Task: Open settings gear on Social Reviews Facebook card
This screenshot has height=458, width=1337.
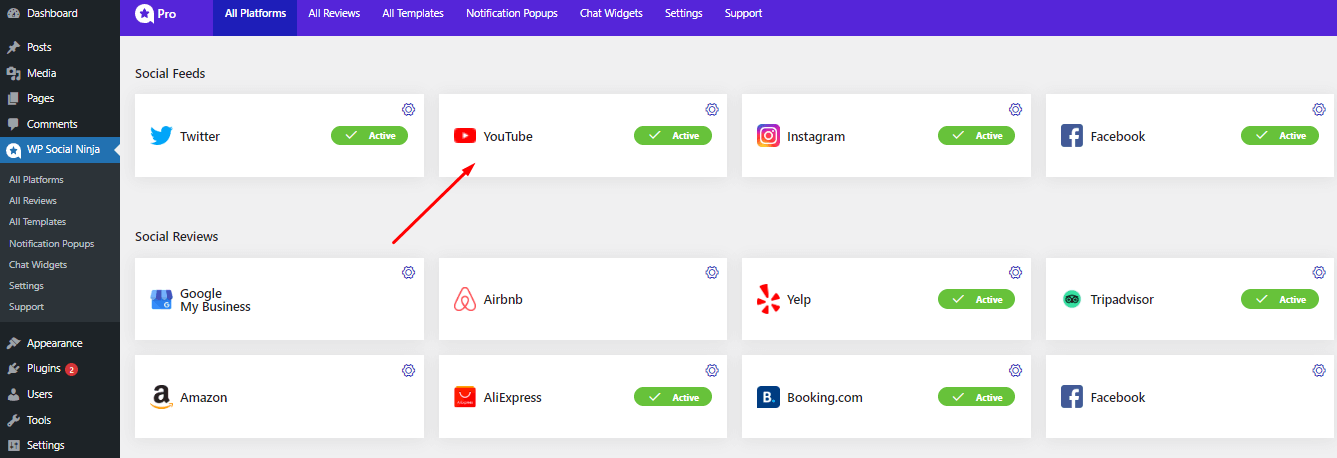Action: coord(1319,370)
